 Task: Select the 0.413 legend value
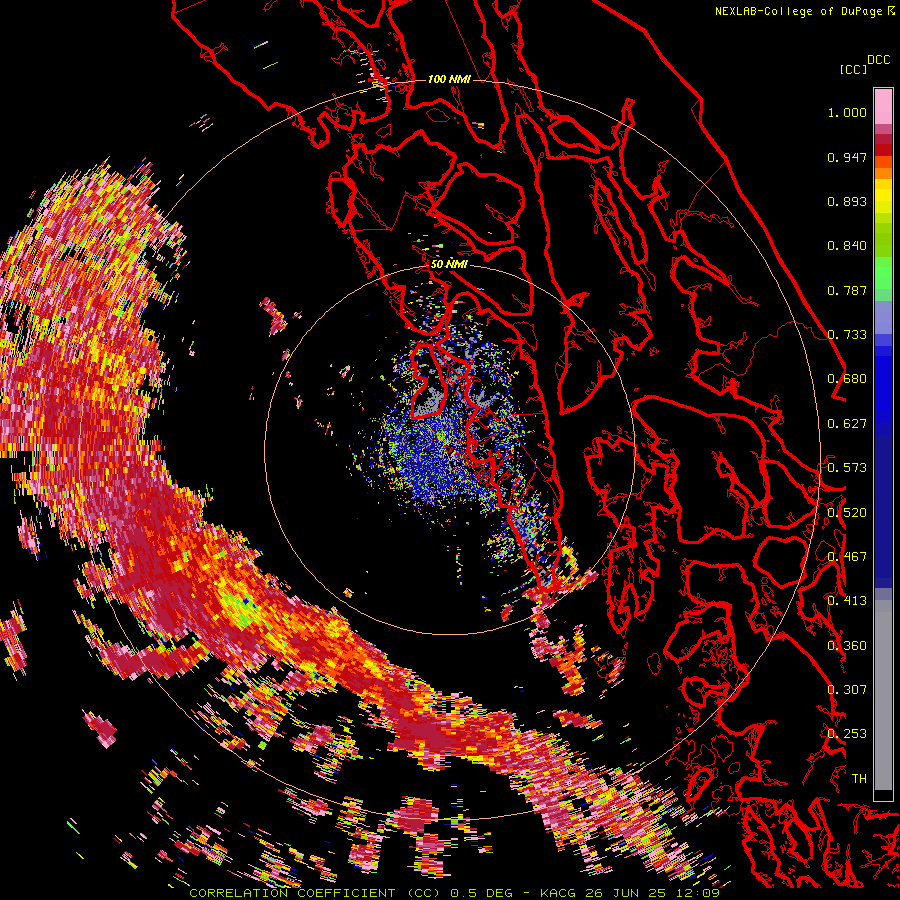(x=847, y=601)
